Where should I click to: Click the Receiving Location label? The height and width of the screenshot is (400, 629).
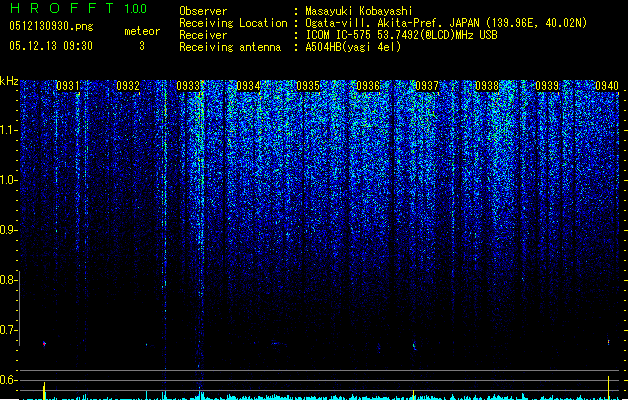pyautogui.click(x=233, y=23)
